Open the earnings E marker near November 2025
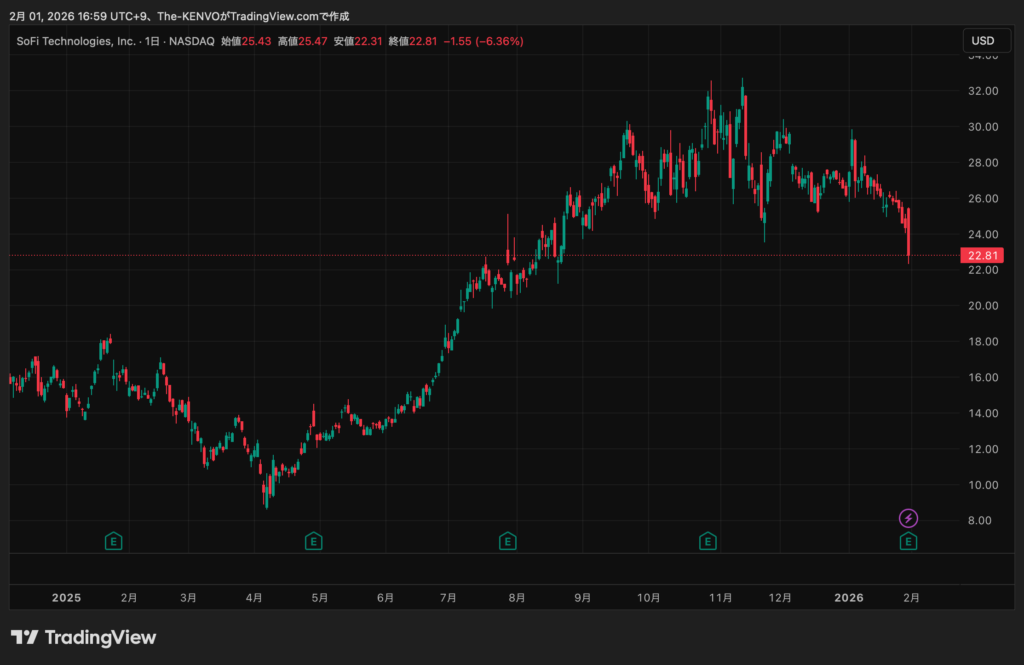The height and width of the screenshot is (665, 1024). click(708, 542)
